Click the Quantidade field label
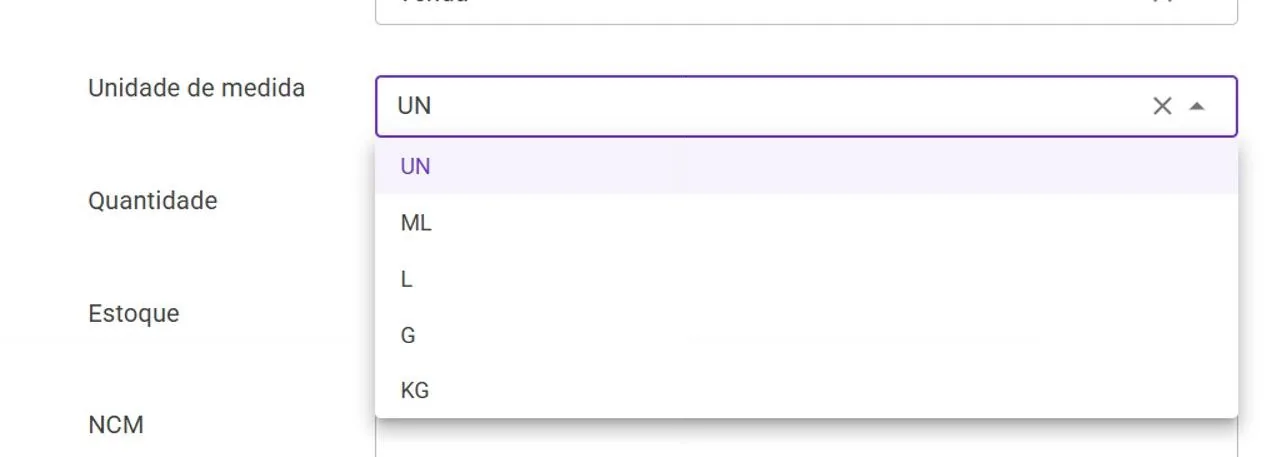The image size is (1276, 457). coord(152,201)
